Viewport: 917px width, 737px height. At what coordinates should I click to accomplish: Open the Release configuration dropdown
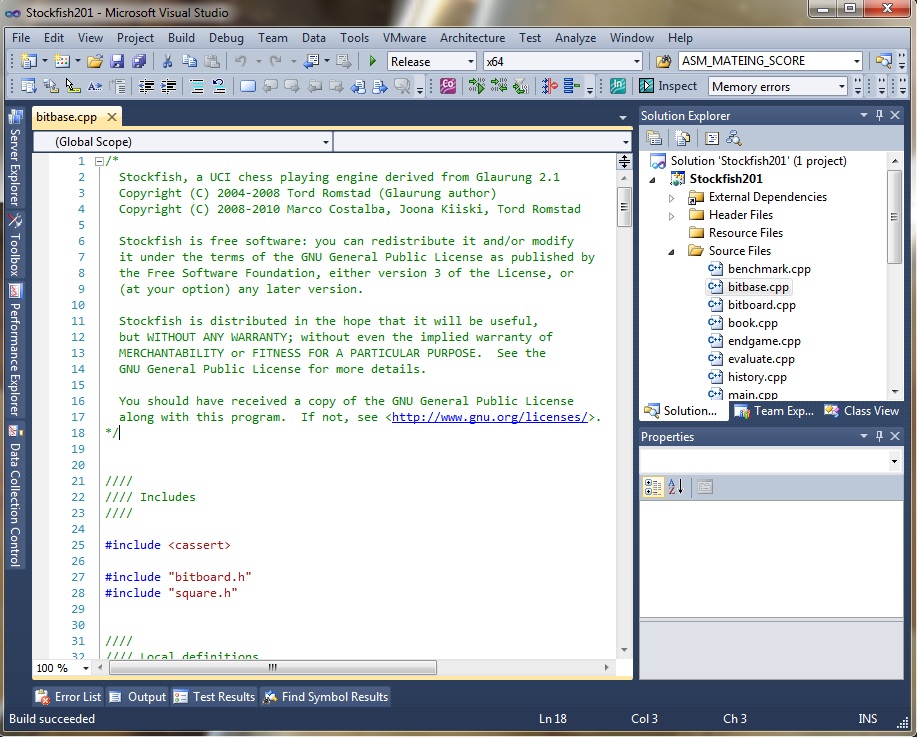click(x=471, y=61)
